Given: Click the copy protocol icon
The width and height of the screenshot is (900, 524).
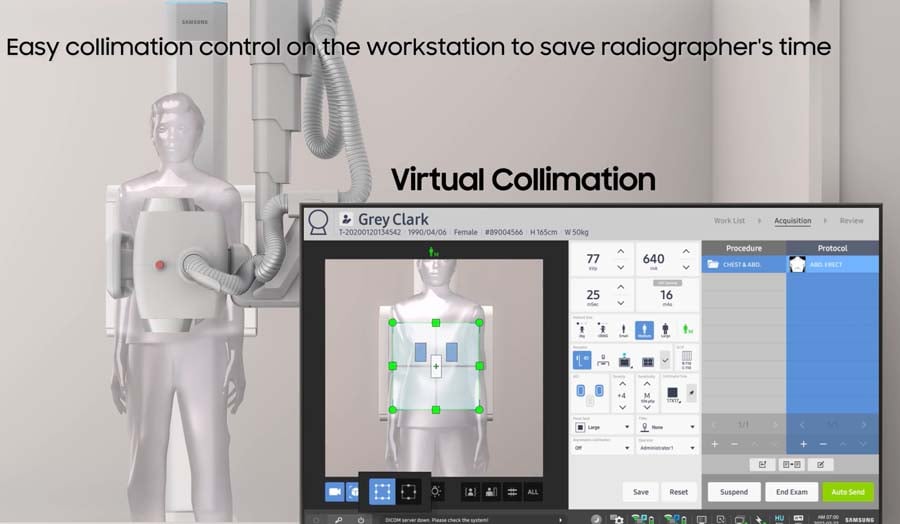Looking at the screenshot, I should point(792,464).
